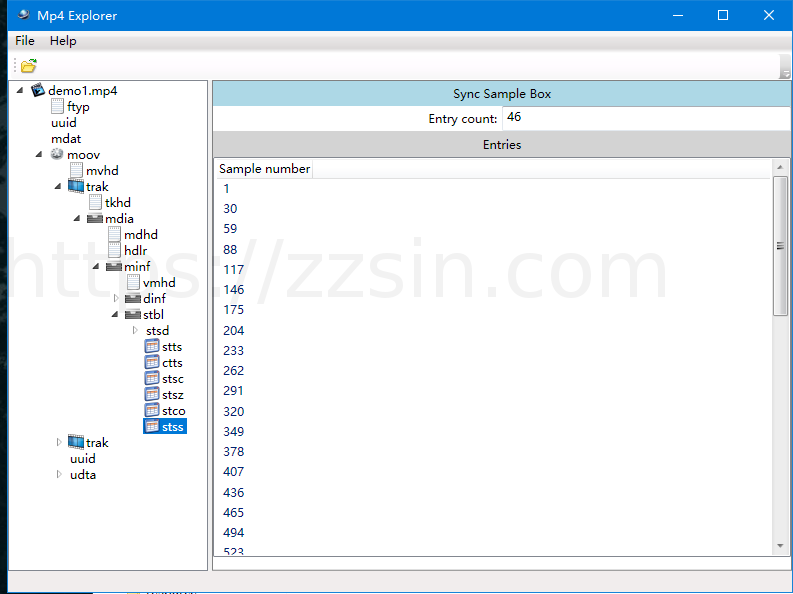This screenshot has width=793, height=594.
Task: Click the stco table box icon
Action: tap(152, 411)
